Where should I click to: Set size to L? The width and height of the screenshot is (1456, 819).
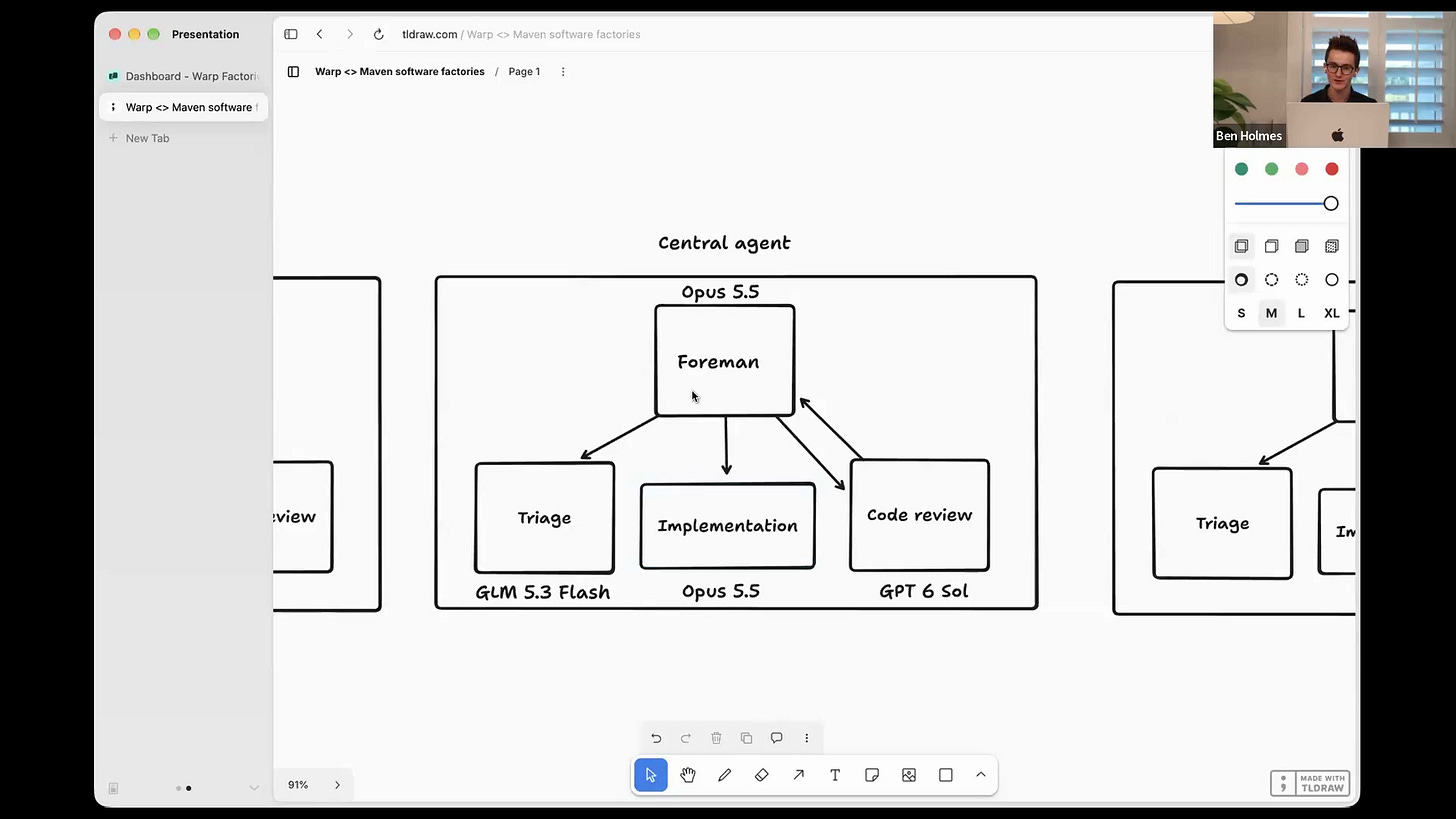point(1301,313)
